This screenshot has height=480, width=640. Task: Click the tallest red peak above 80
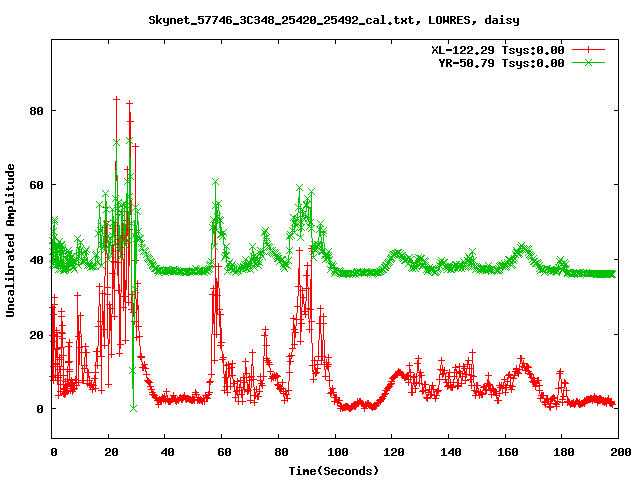(x=116, y=99)
